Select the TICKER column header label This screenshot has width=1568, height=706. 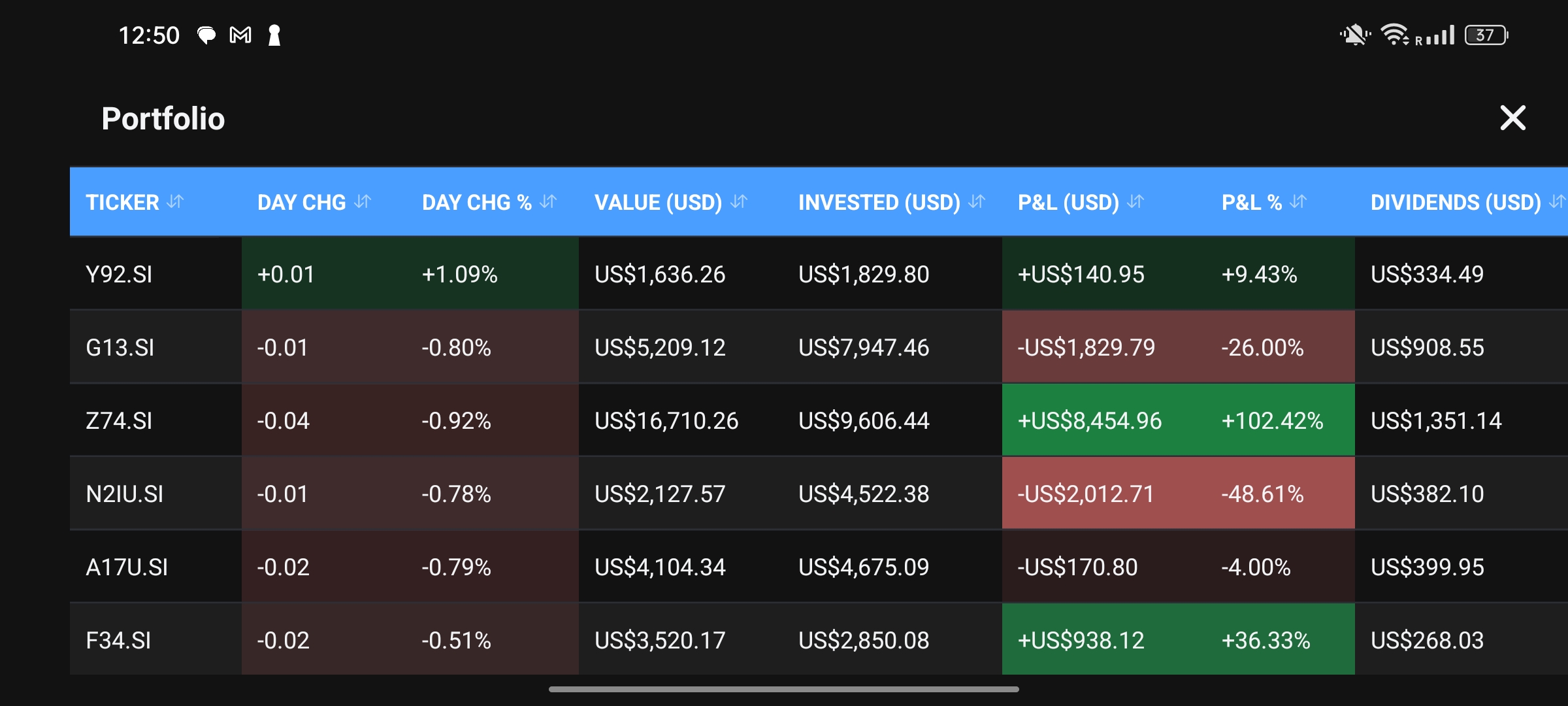pos(123,202)
